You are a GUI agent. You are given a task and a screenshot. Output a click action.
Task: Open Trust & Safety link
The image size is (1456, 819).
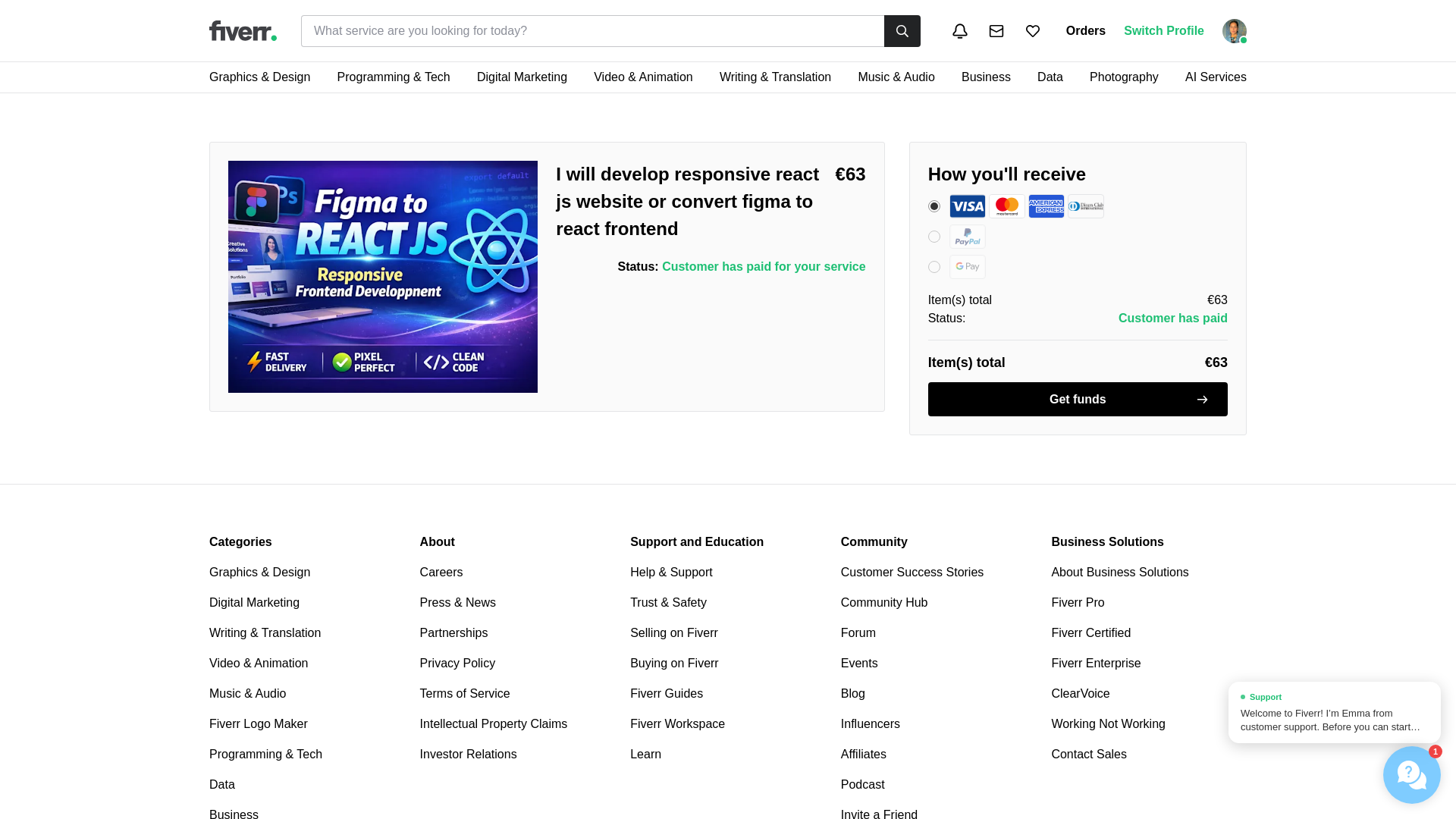[667, 603]
